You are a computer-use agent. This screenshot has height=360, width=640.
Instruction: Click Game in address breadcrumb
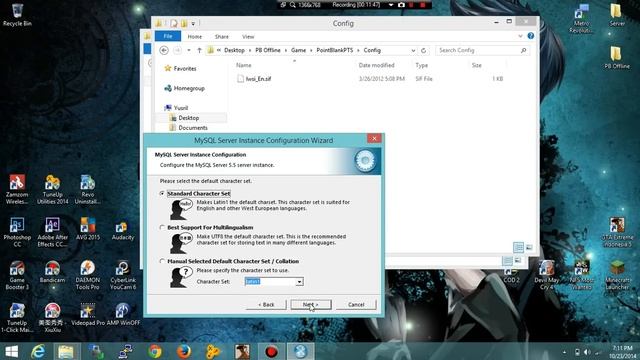[x=298, y=50]
